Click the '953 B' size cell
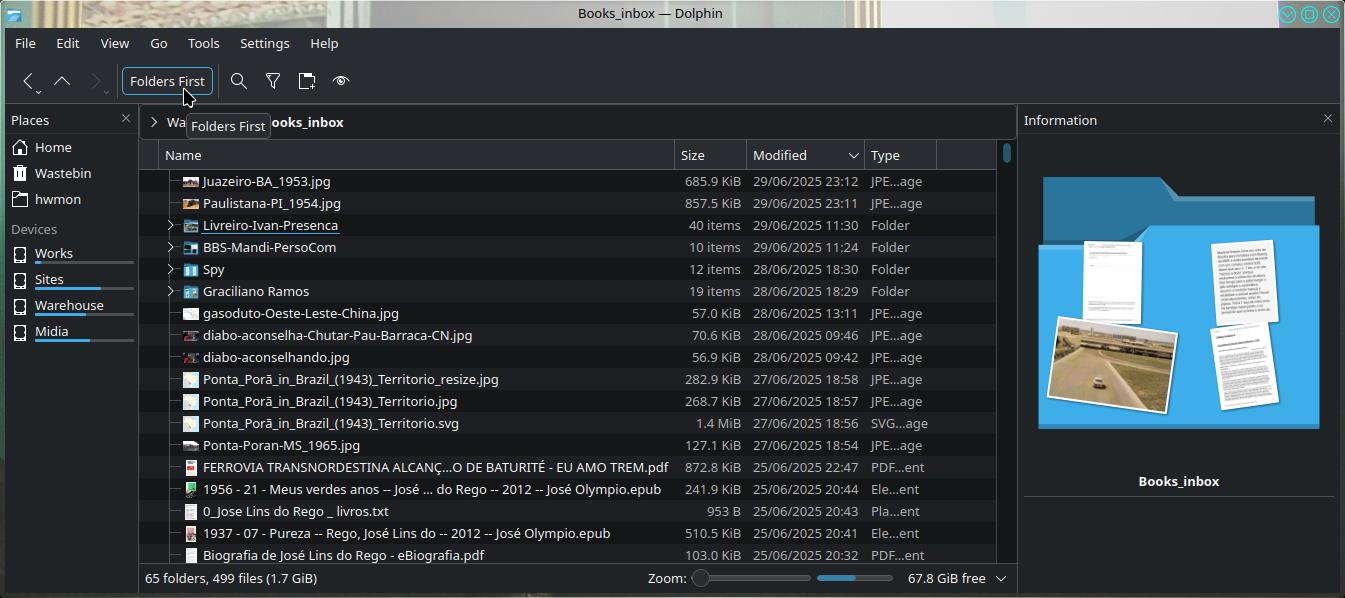The height and width of the screenshot is (598, 1345). 724,512
